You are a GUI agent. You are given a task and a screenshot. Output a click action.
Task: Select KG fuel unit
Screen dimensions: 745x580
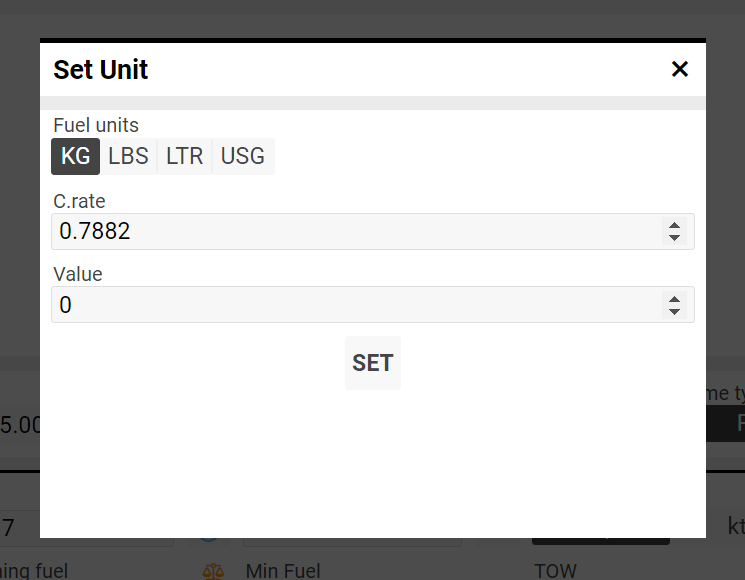(x=76, y=156)
